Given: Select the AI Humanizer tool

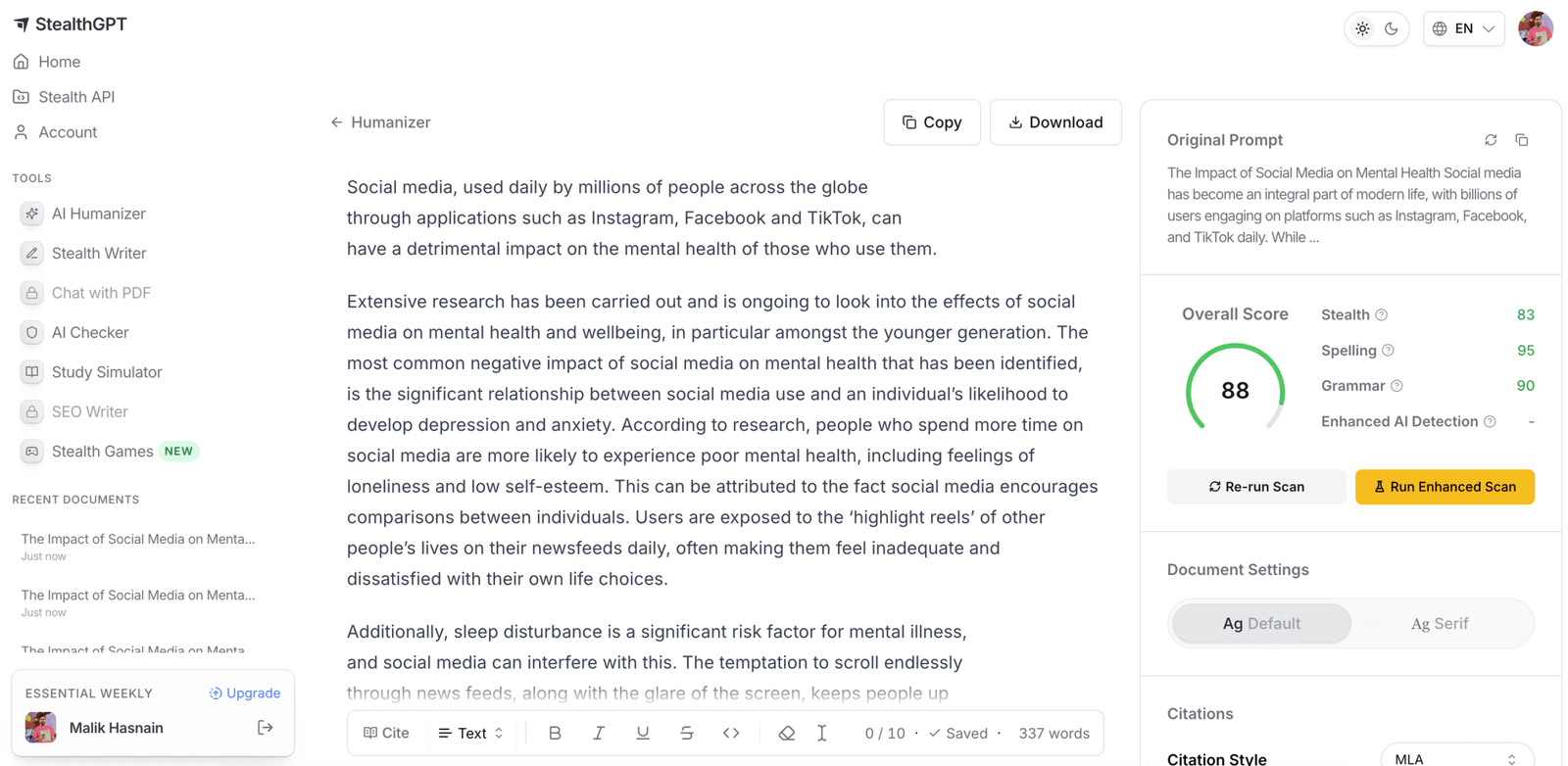Looking at the screenshot, I should point(97,213).
